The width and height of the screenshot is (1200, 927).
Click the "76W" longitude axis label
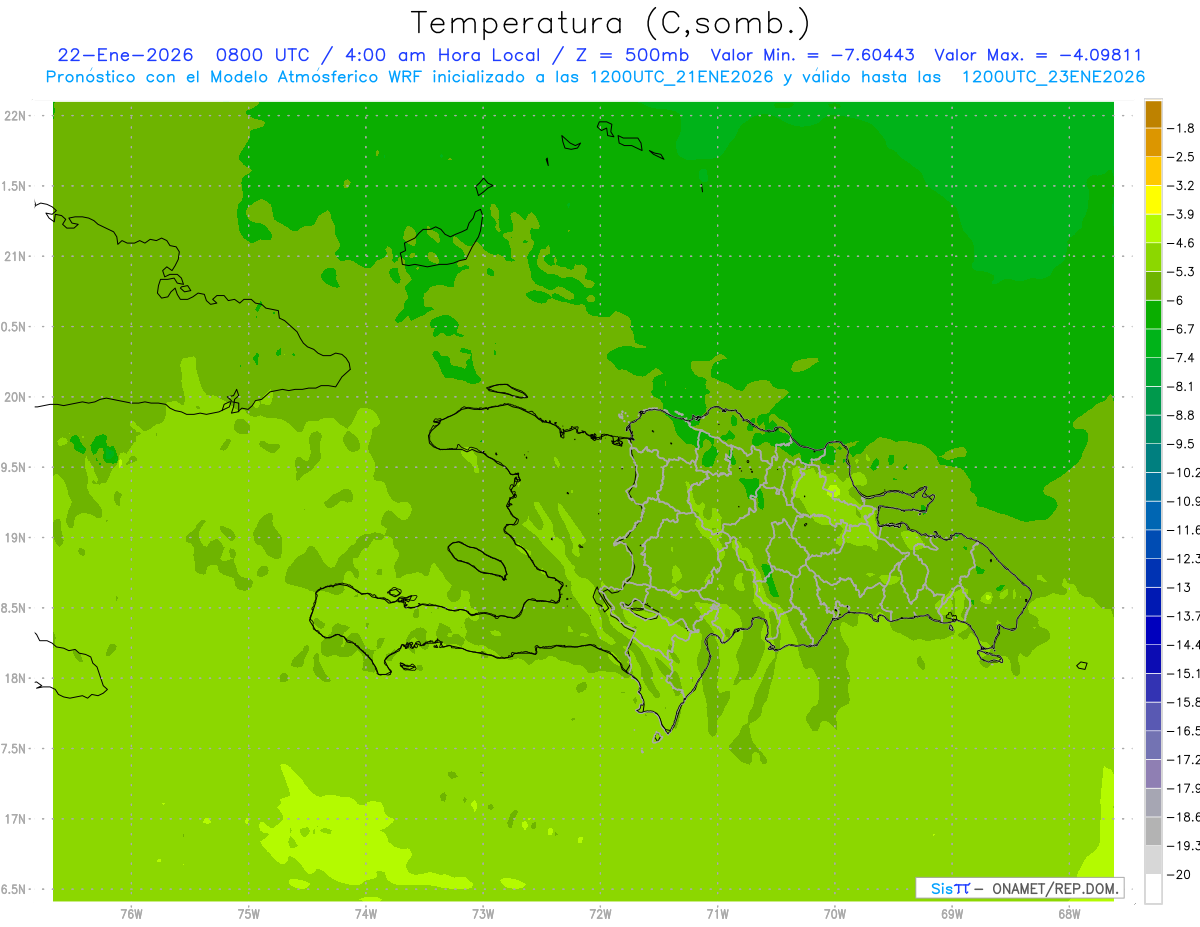pyautogui.click(x=131, y=913)
